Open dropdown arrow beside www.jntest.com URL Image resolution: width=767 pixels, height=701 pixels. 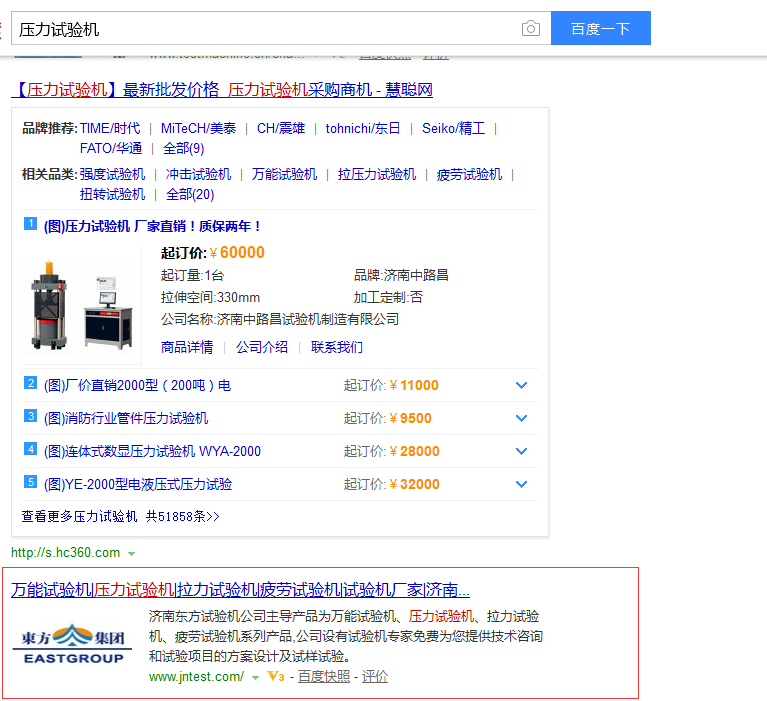[x=255, y=677]
